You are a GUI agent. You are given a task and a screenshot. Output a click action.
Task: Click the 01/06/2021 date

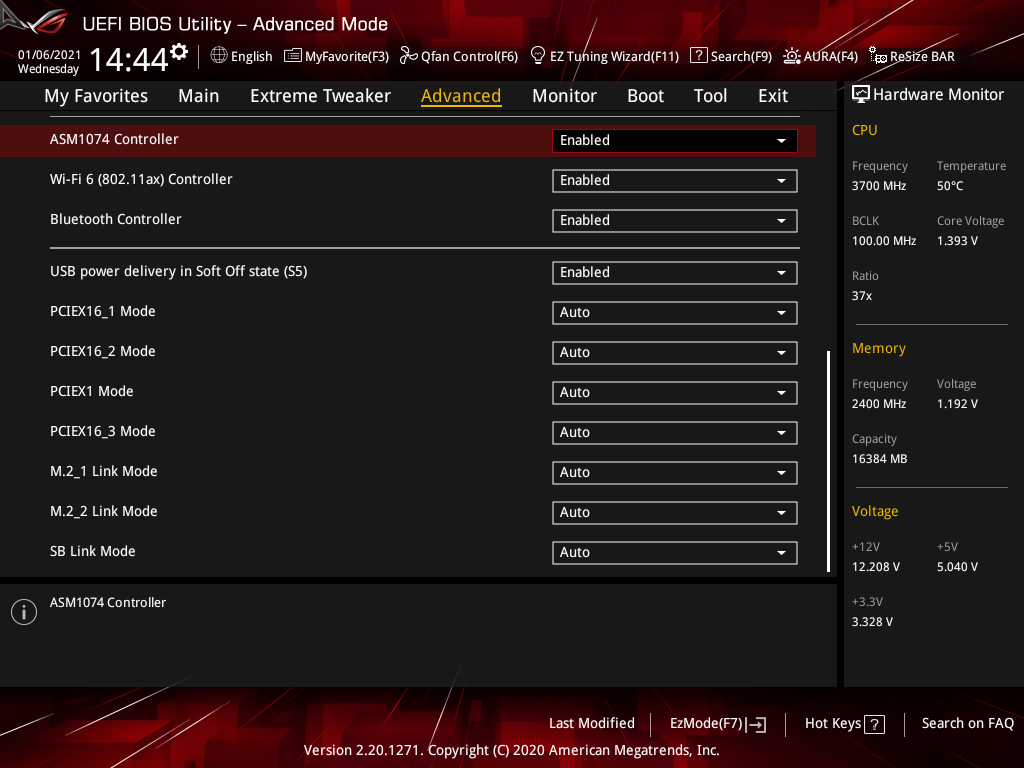(50, 55)
